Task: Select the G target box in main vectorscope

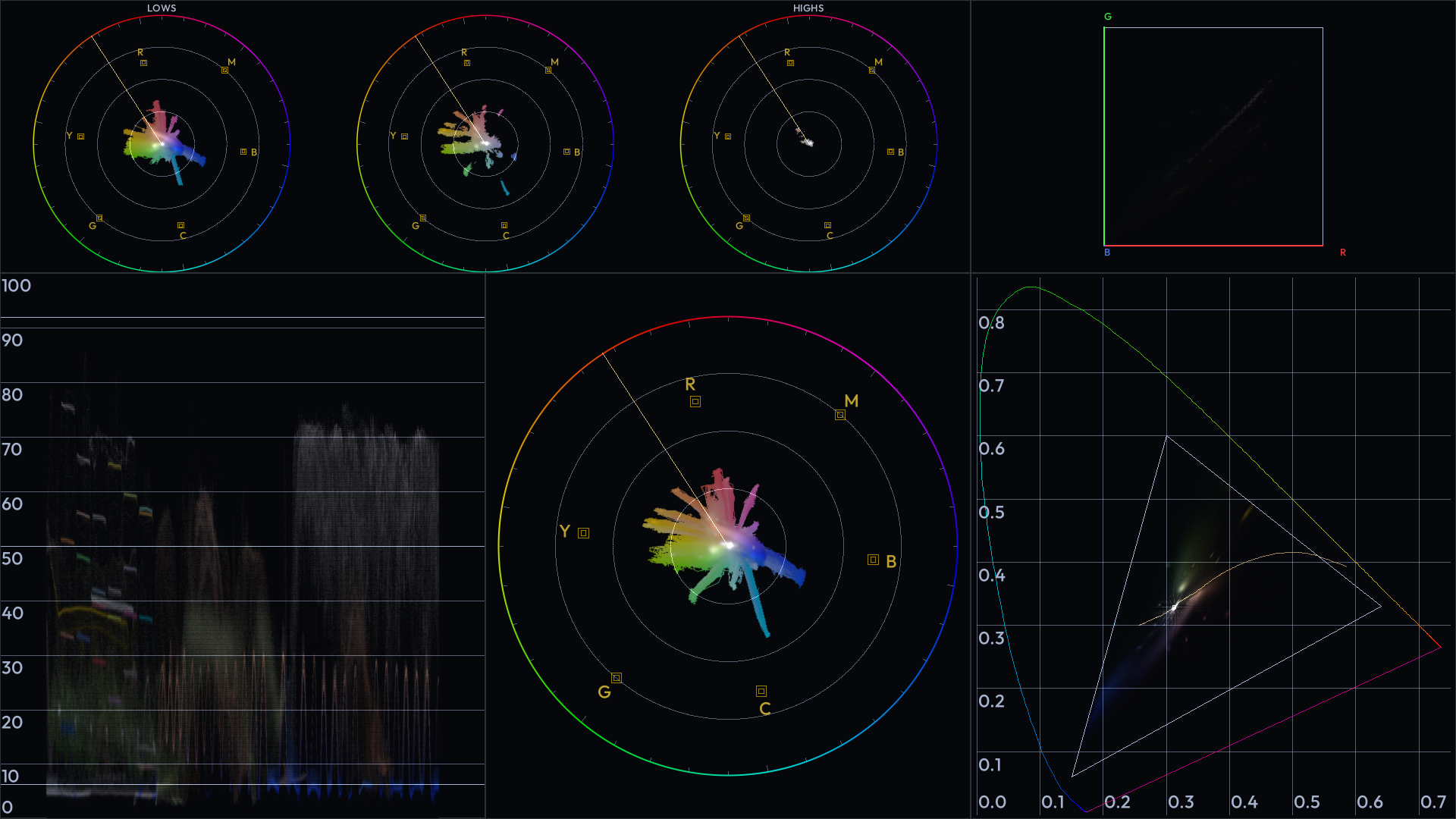Action: pyautogui.click(x=617, y=678)
